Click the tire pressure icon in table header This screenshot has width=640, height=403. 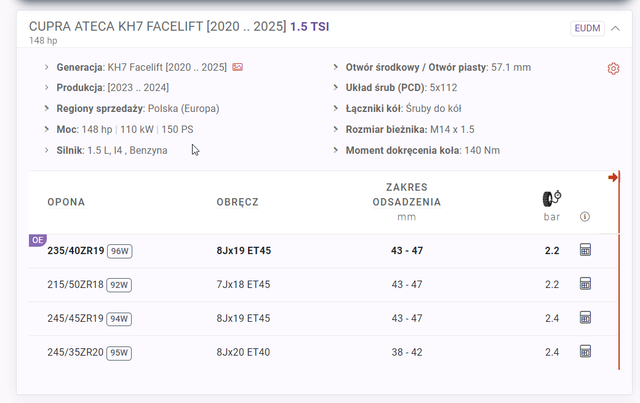click(x=552, y=198)
